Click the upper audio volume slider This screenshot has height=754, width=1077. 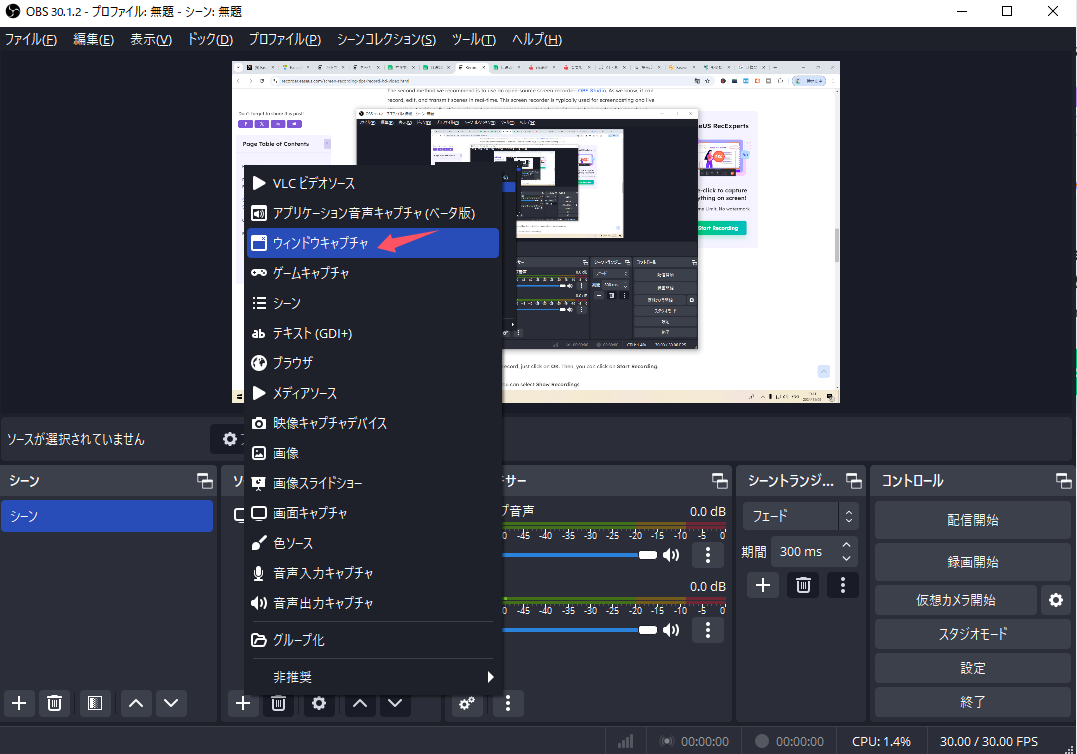point(580,555)
